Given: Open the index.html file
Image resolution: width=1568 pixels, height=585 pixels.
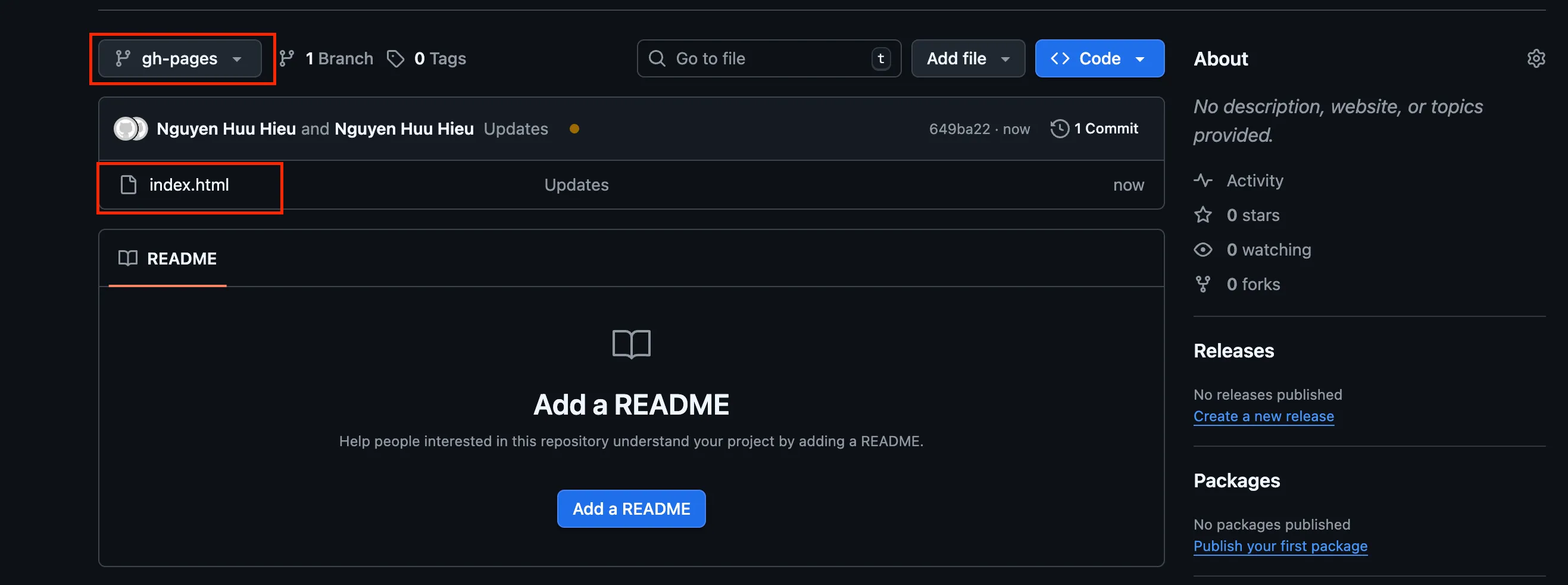Looking at the screenshot, I should click(x=189, y=185).
